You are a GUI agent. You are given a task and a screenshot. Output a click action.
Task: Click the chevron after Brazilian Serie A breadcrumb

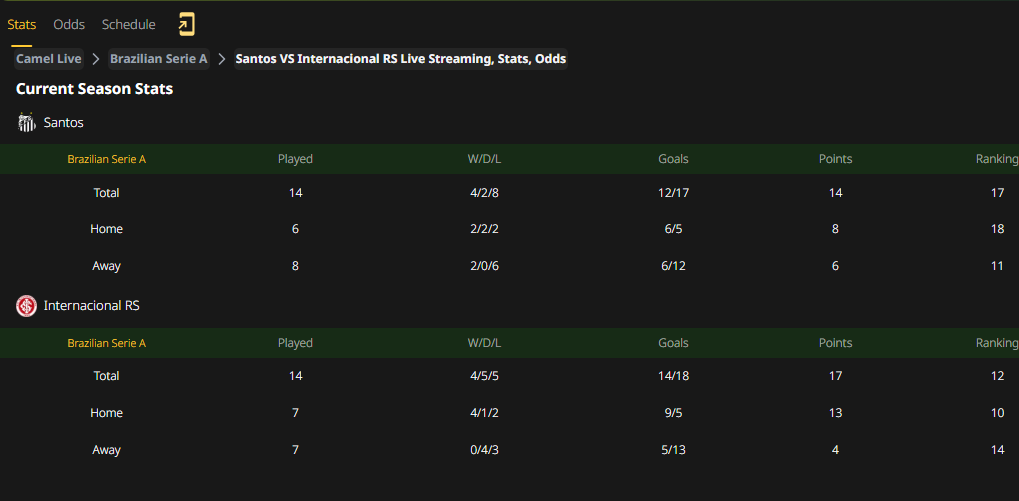222,59
